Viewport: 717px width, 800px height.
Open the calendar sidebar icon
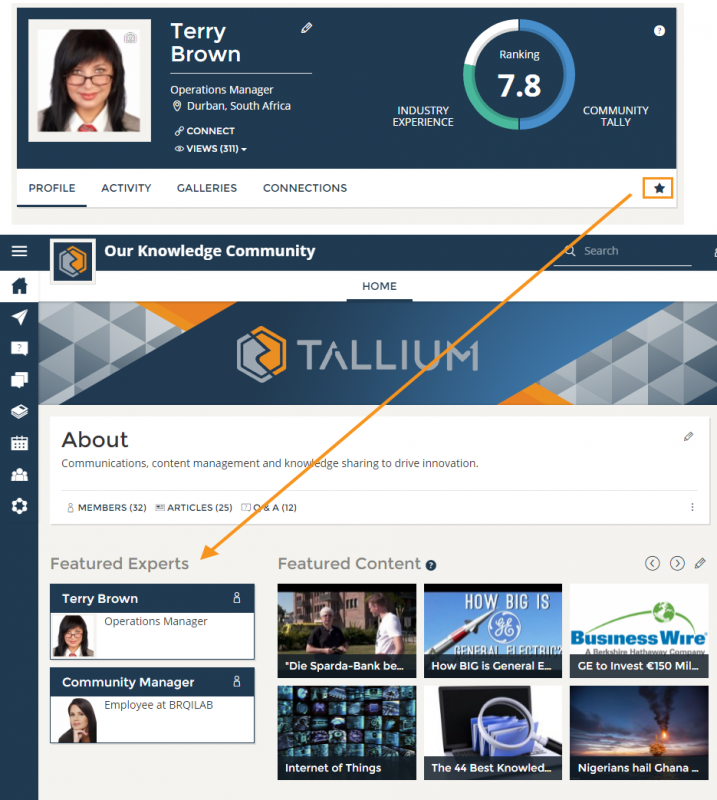19,443
